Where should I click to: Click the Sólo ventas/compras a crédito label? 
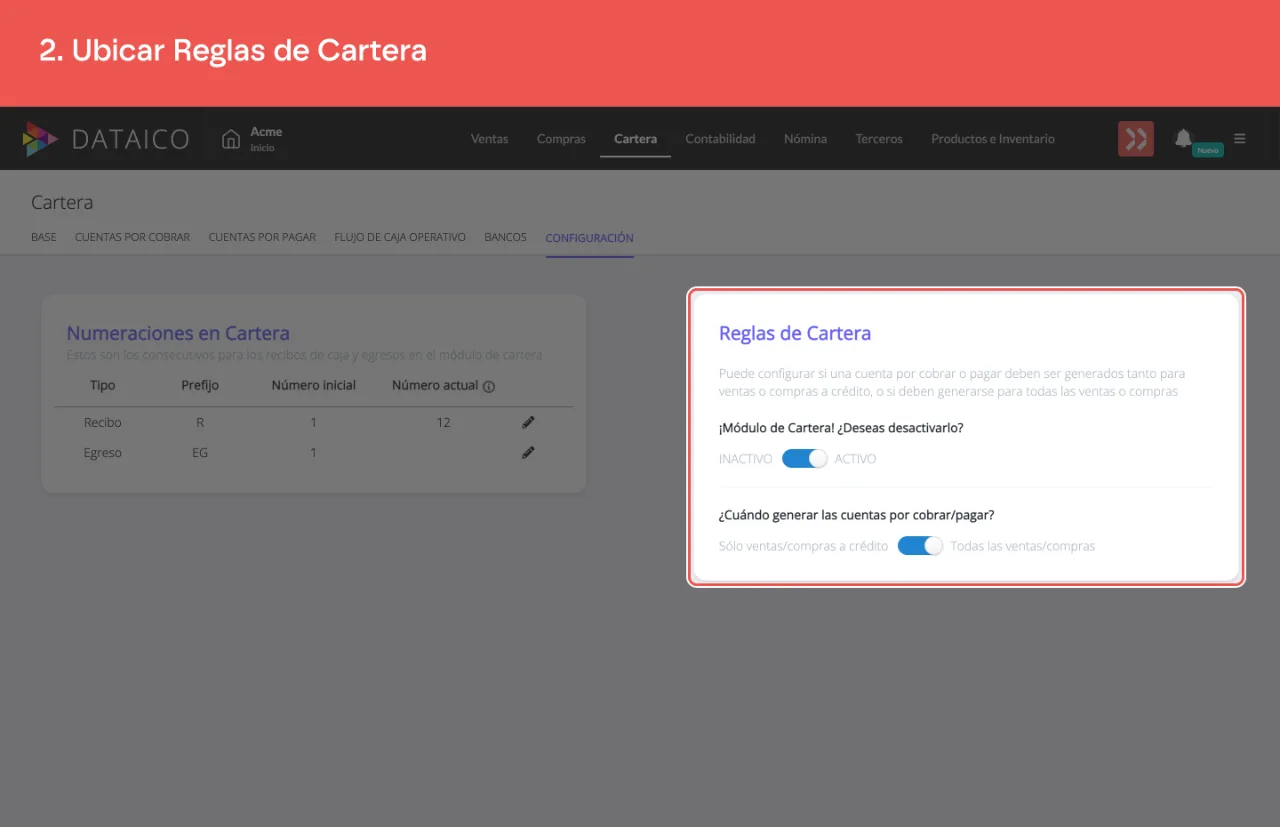coord(803,546)
